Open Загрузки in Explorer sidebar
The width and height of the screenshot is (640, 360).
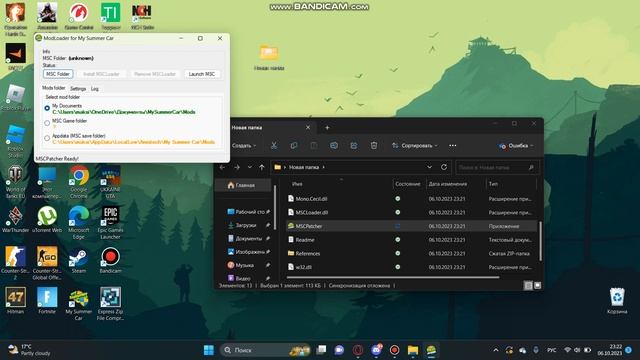[x=249, y=225]
